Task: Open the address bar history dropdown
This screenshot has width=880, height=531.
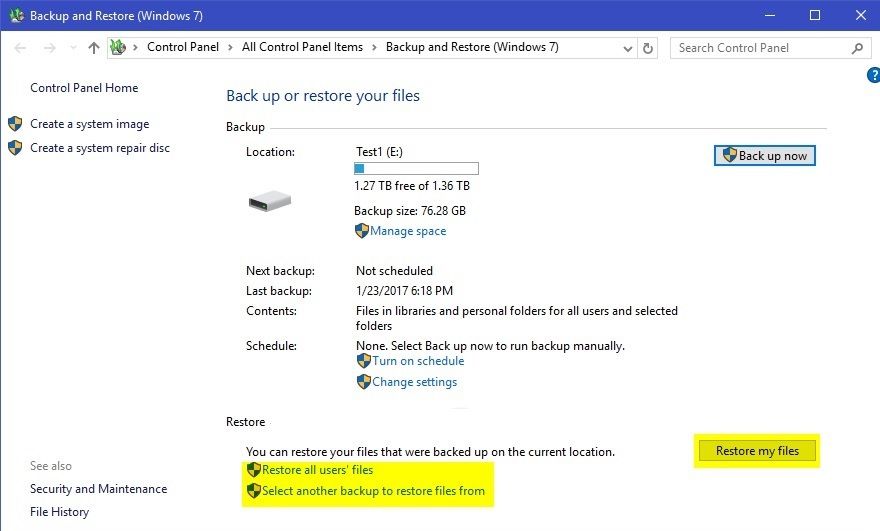Action: click(x=627, y=49)
